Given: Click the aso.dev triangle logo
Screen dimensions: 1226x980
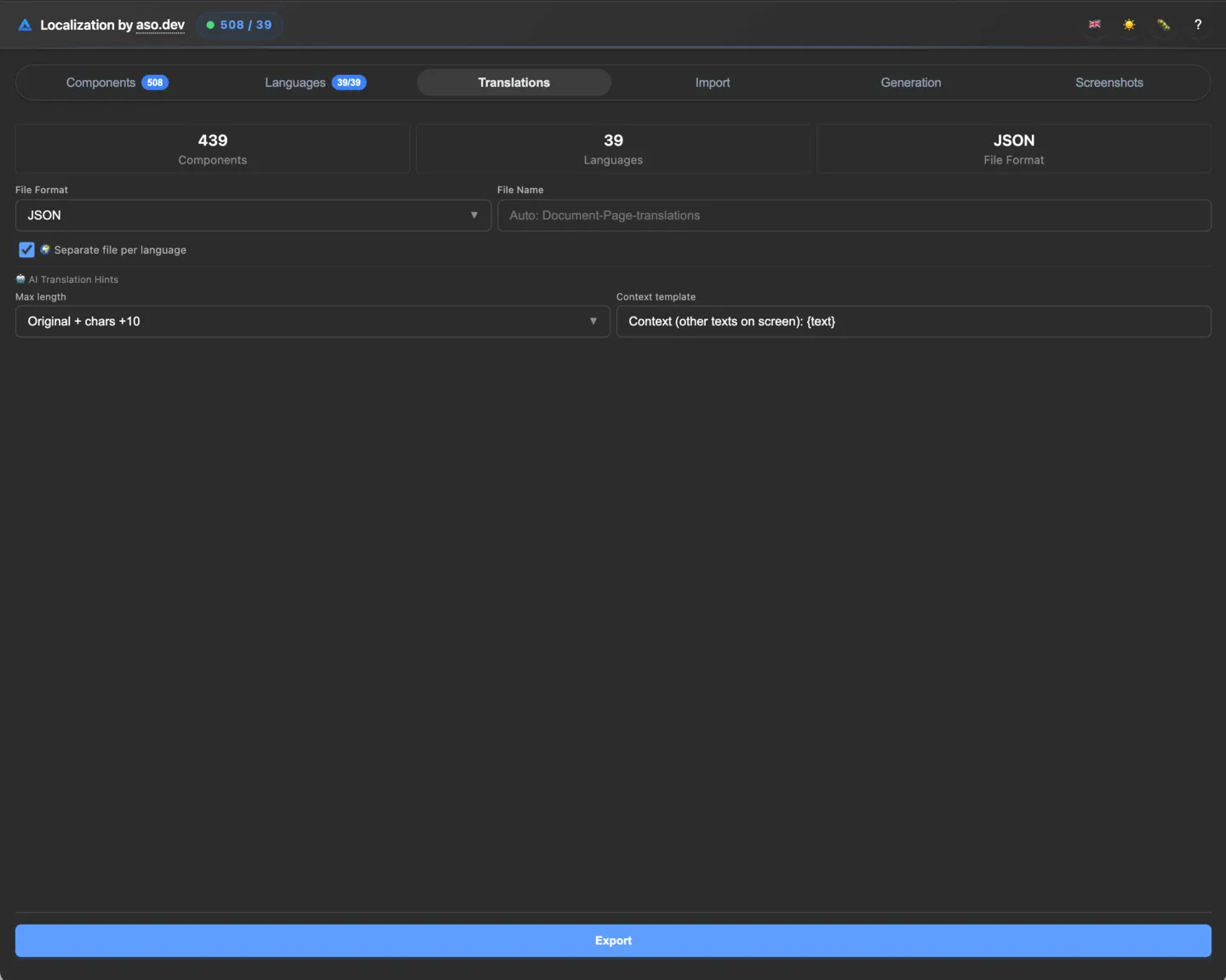Looking at the screenshot, I should 25,25.
